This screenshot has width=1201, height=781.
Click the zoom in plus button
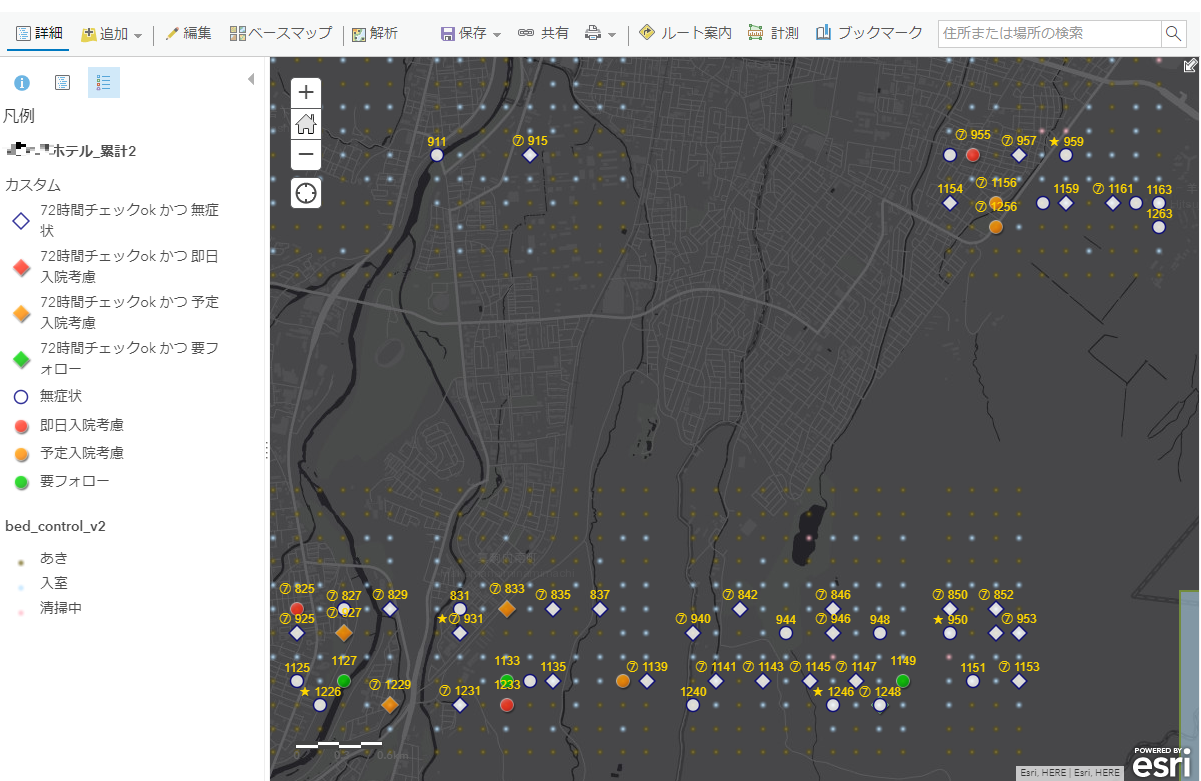click(x=306, y=92)
